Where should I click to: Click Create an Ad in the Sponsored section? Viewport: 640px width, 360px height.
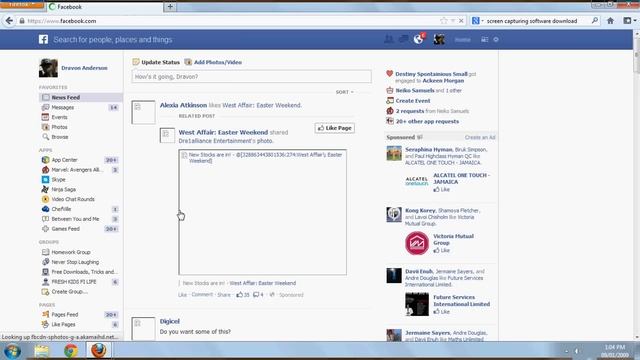click(480, 138)
